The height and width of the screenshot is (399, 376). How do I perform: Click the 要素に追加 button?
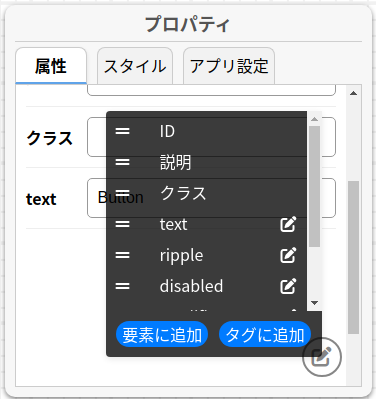(162, 334)
